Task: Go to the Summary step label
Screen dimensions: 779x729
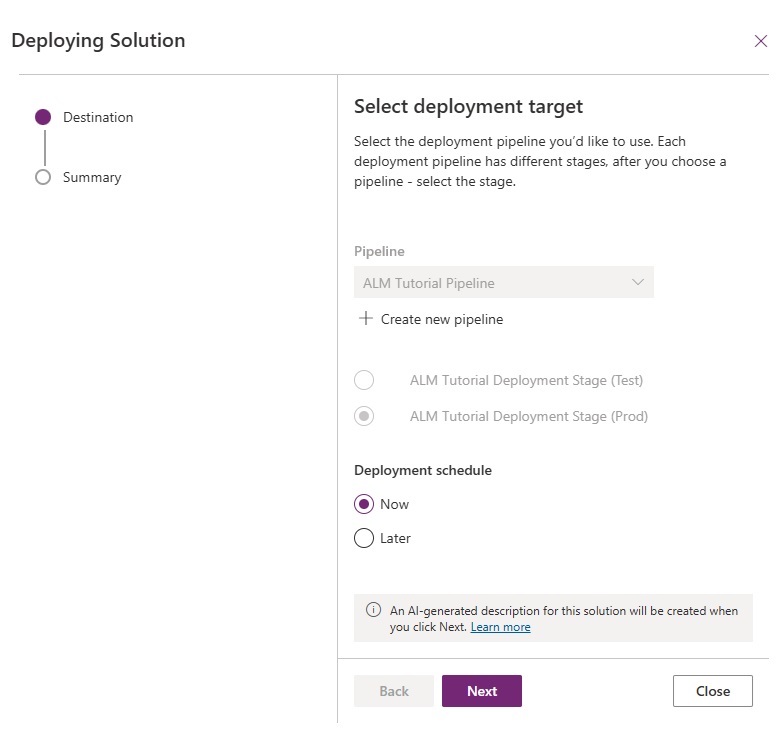Action: [x=92, y=177]
